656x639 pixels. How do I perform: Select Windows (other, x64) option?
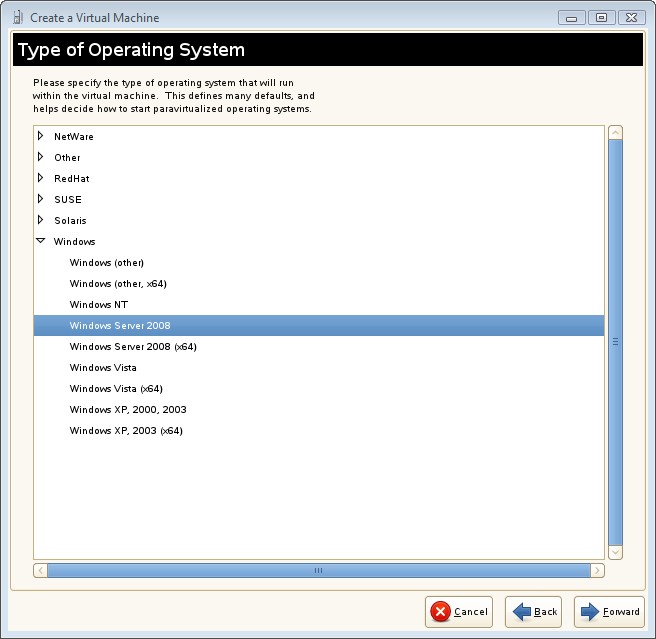tap(118, 284)
